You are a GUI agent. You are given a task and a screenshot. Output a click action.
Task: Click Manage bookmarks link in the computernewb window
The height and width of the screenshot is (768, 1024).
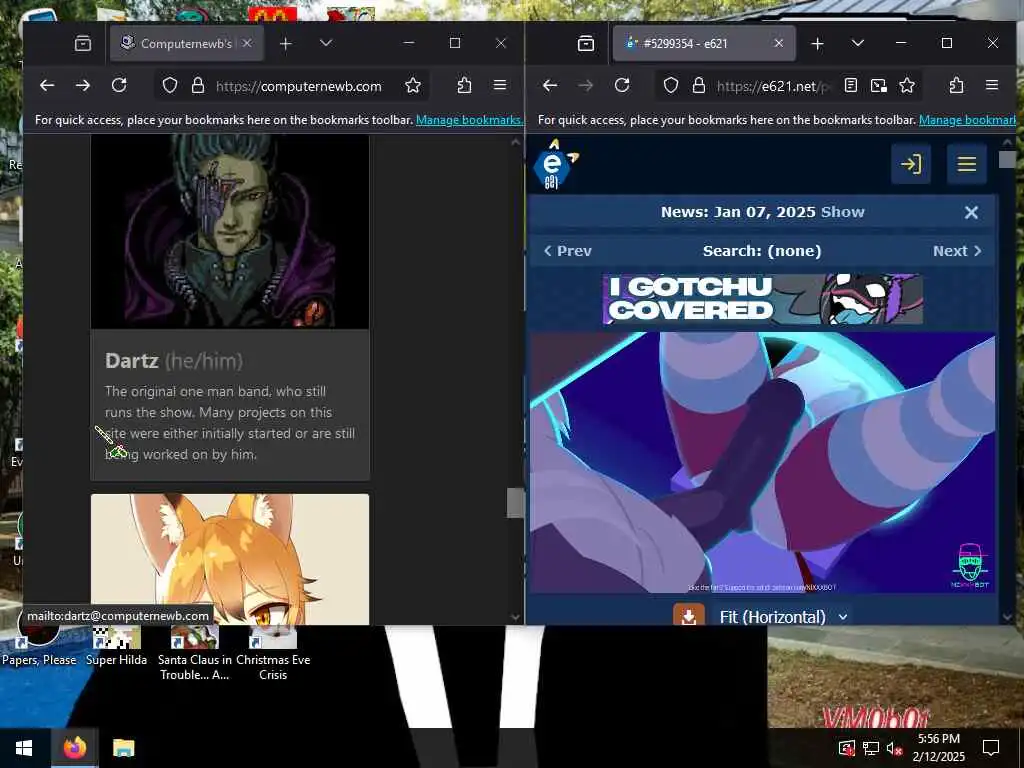(x=469, y=120)
